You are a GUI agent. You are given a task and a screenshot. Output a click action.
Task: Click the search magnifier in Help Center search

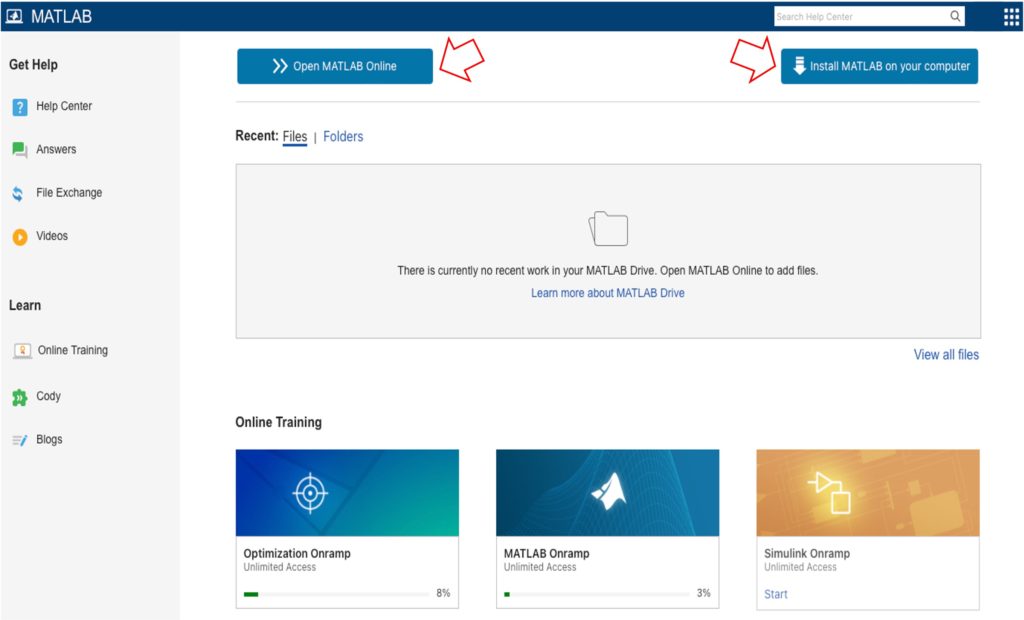point(955,16)
